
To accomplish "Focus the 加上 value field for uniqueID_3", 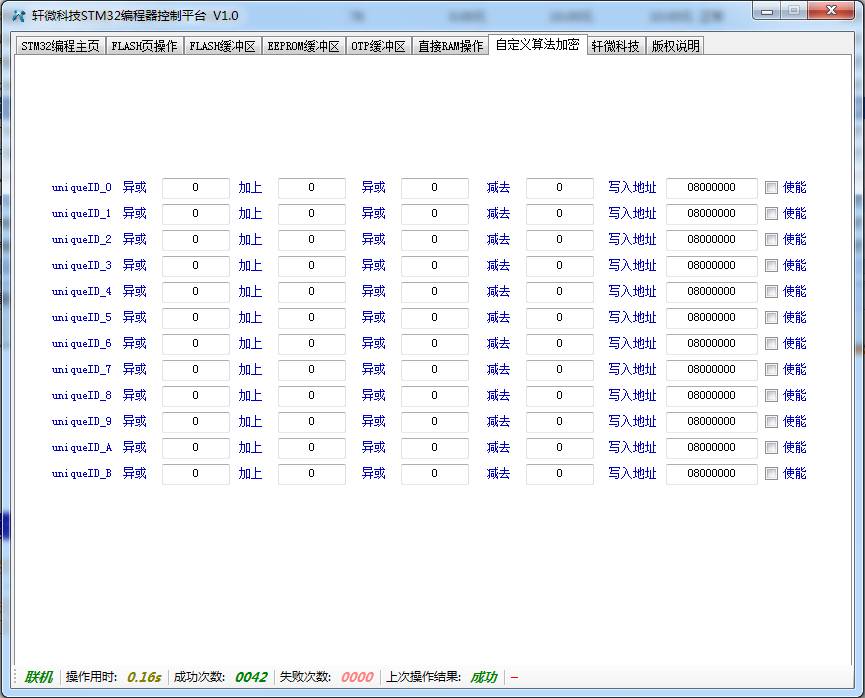I will coord(312,265).
